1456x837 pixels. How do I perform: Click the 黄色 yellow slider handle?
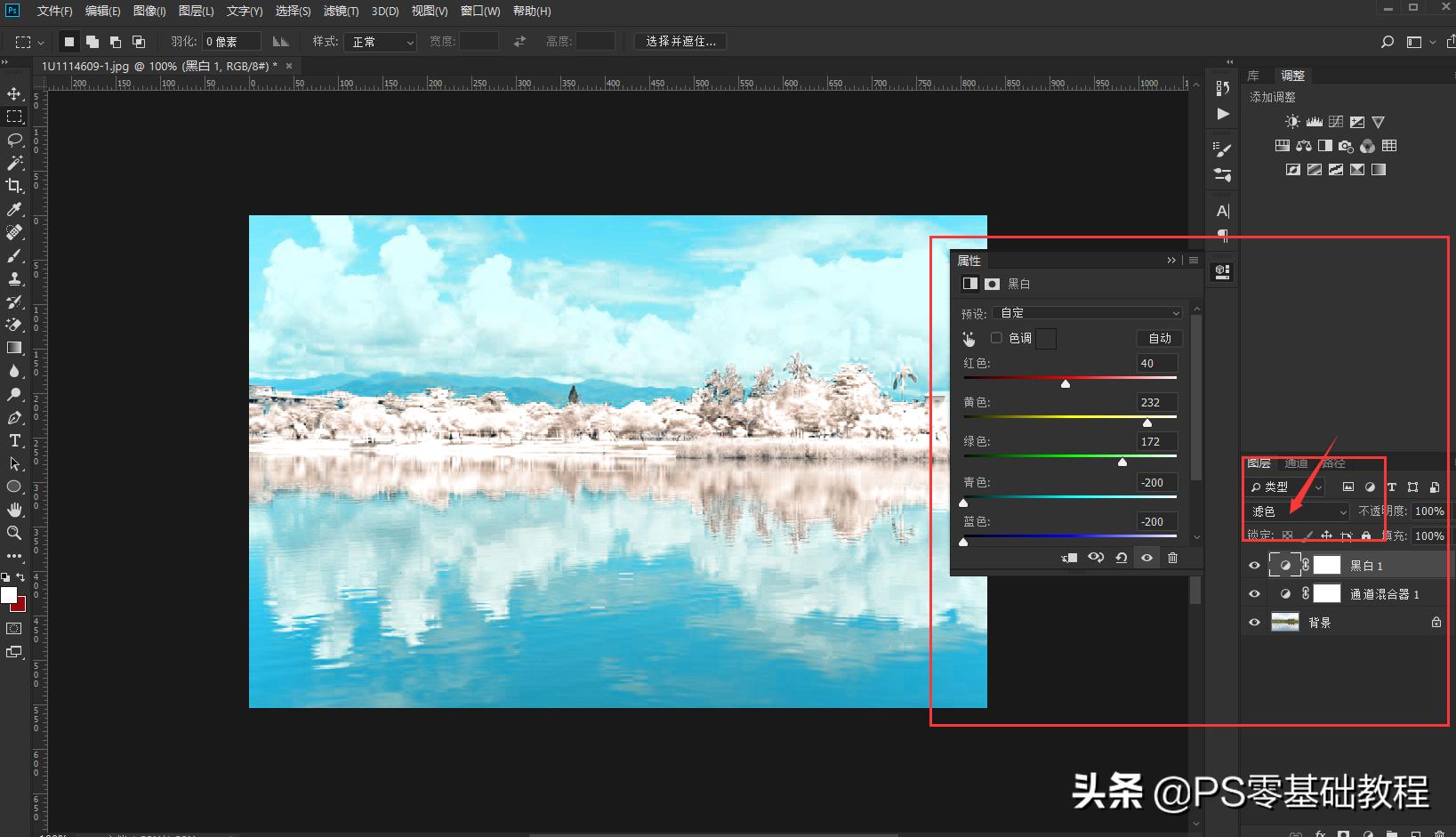pos(1147,423)
